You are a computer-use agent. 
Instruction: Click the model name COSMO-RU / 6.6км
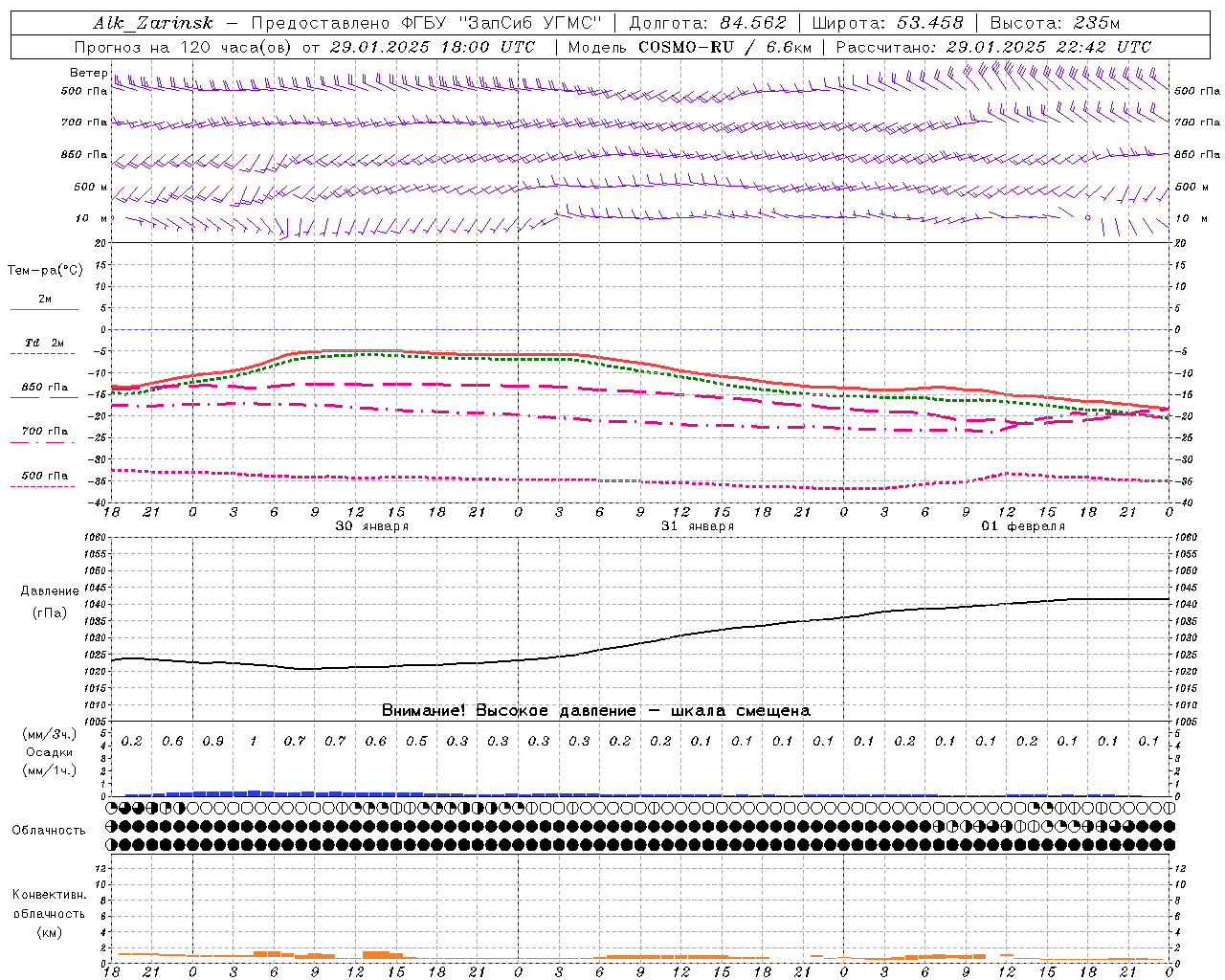tap(724, 47)
